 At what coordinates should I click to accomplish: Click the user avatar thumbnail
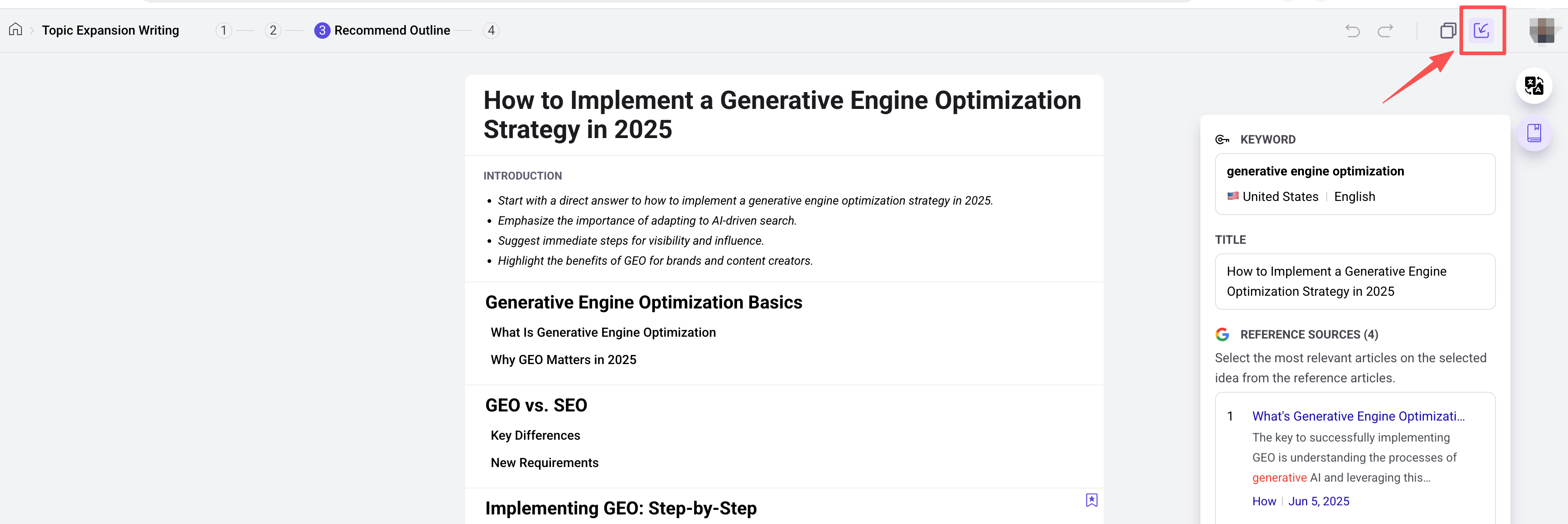[1542, 31]
